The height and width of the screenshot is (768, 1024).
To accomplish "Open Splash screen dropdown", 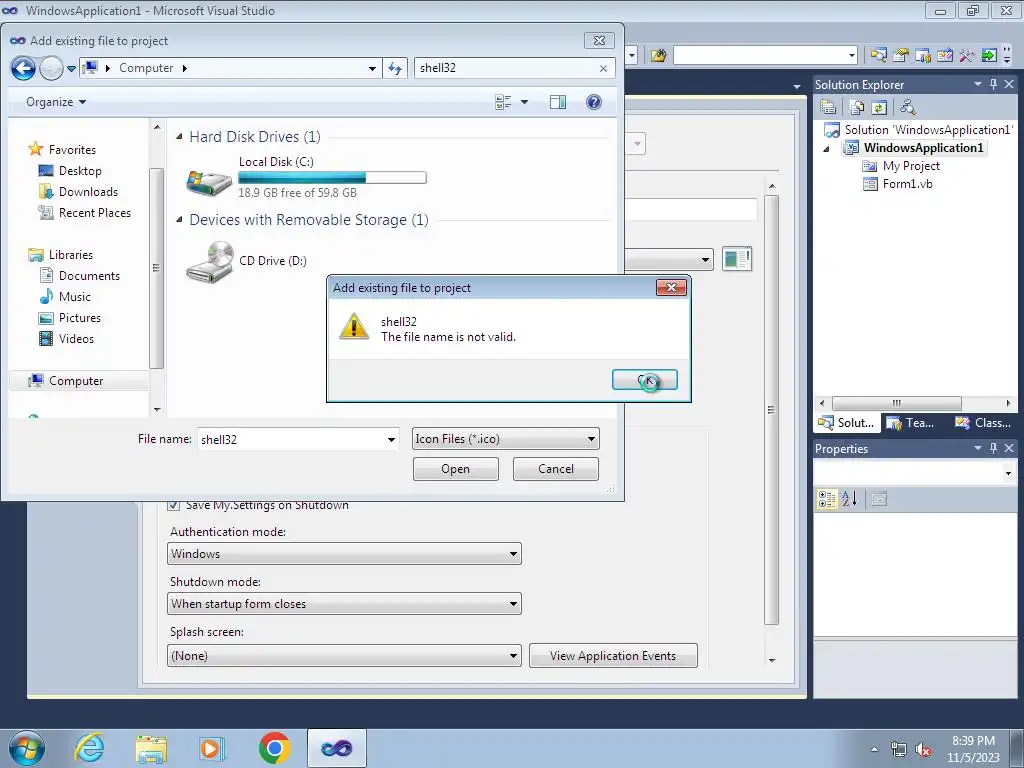I will (344, 656).
